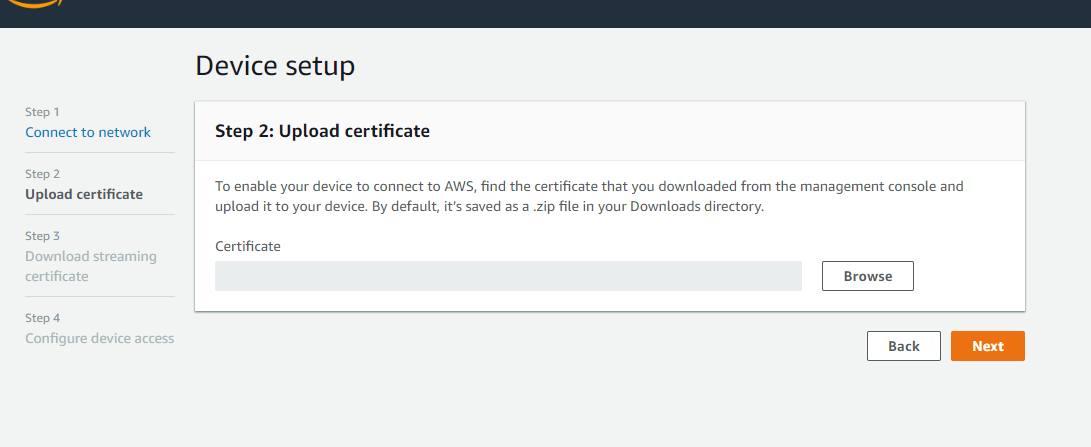This screenshot has width=1091, height=447.
Task: Click the AWS logo in the header
Action: click(x=35, y=5)
